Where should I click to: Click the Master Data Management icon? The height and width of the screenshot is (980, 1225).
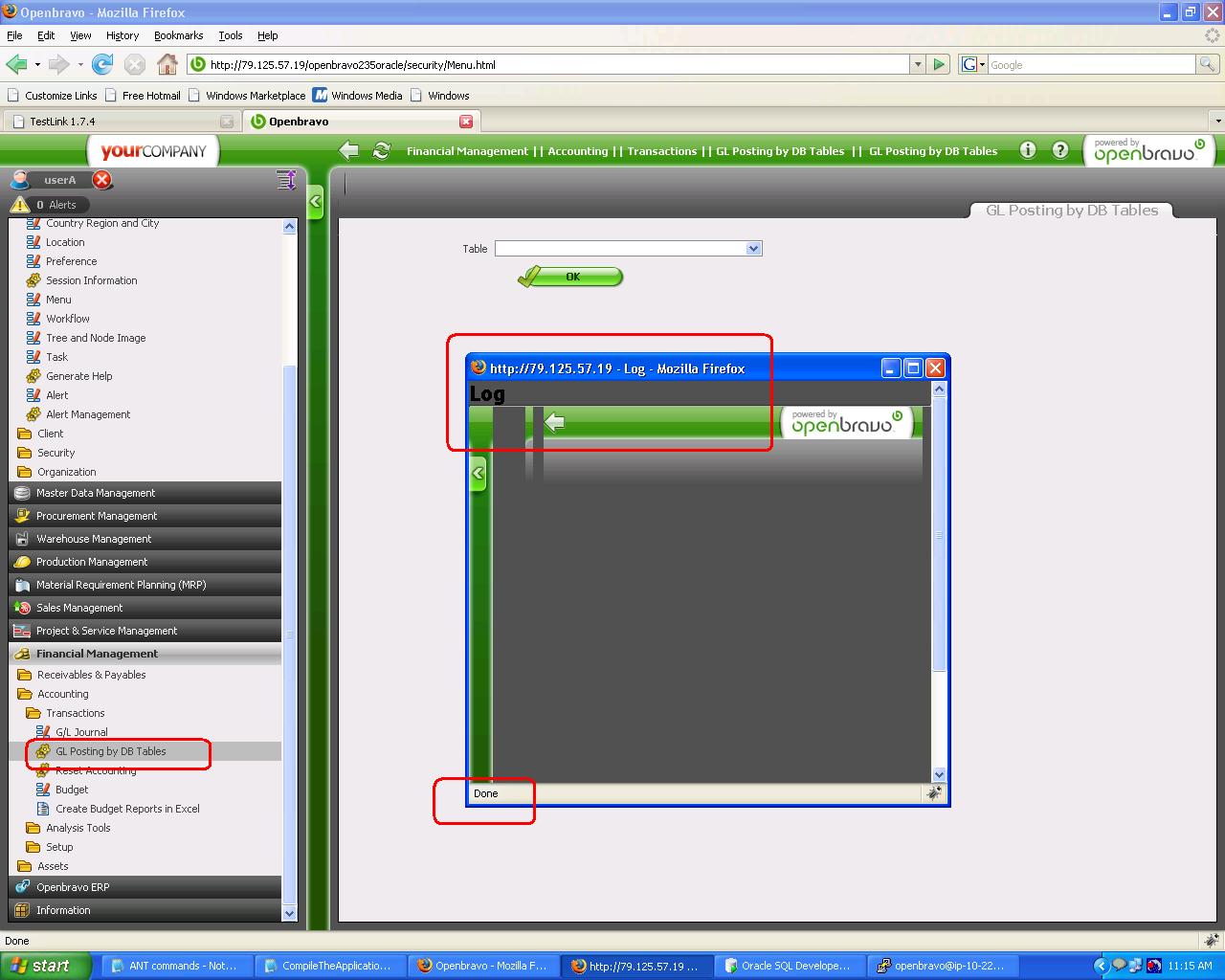pos(22,493)
